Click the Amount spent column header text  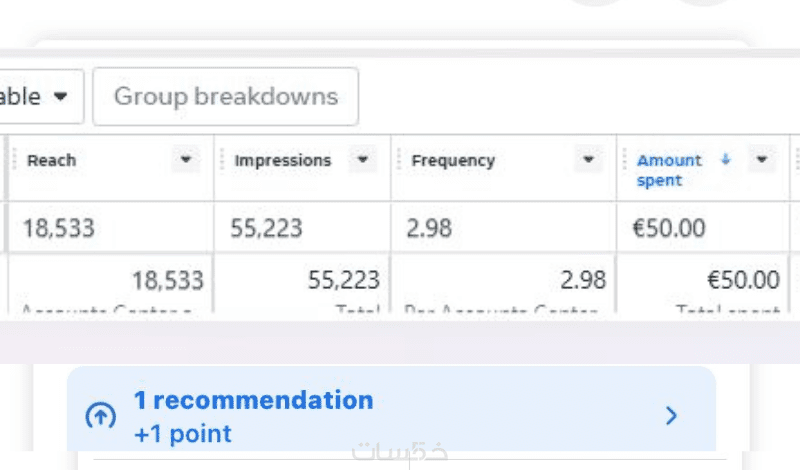click(668, 170)
